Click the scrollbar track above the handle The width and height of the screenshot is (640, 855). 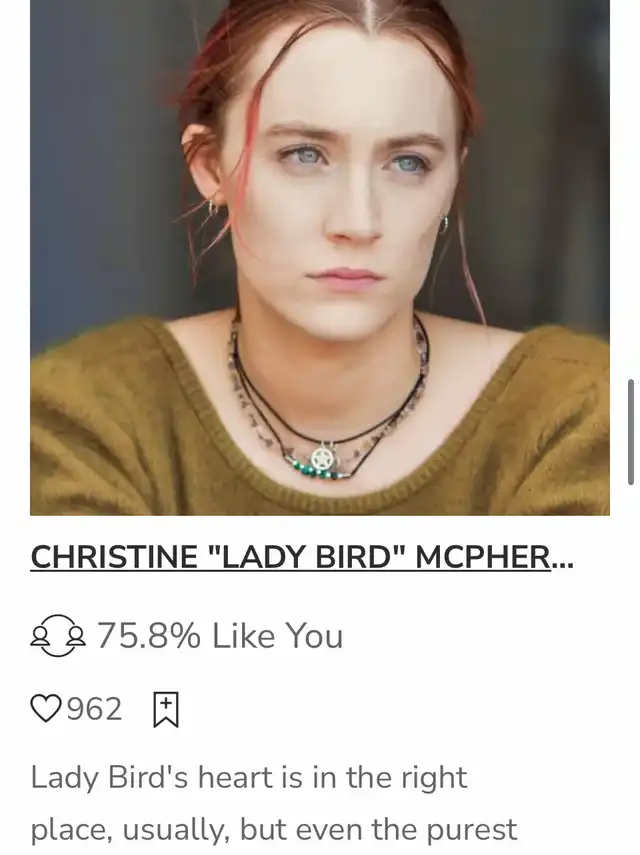(x=631, y=189)
